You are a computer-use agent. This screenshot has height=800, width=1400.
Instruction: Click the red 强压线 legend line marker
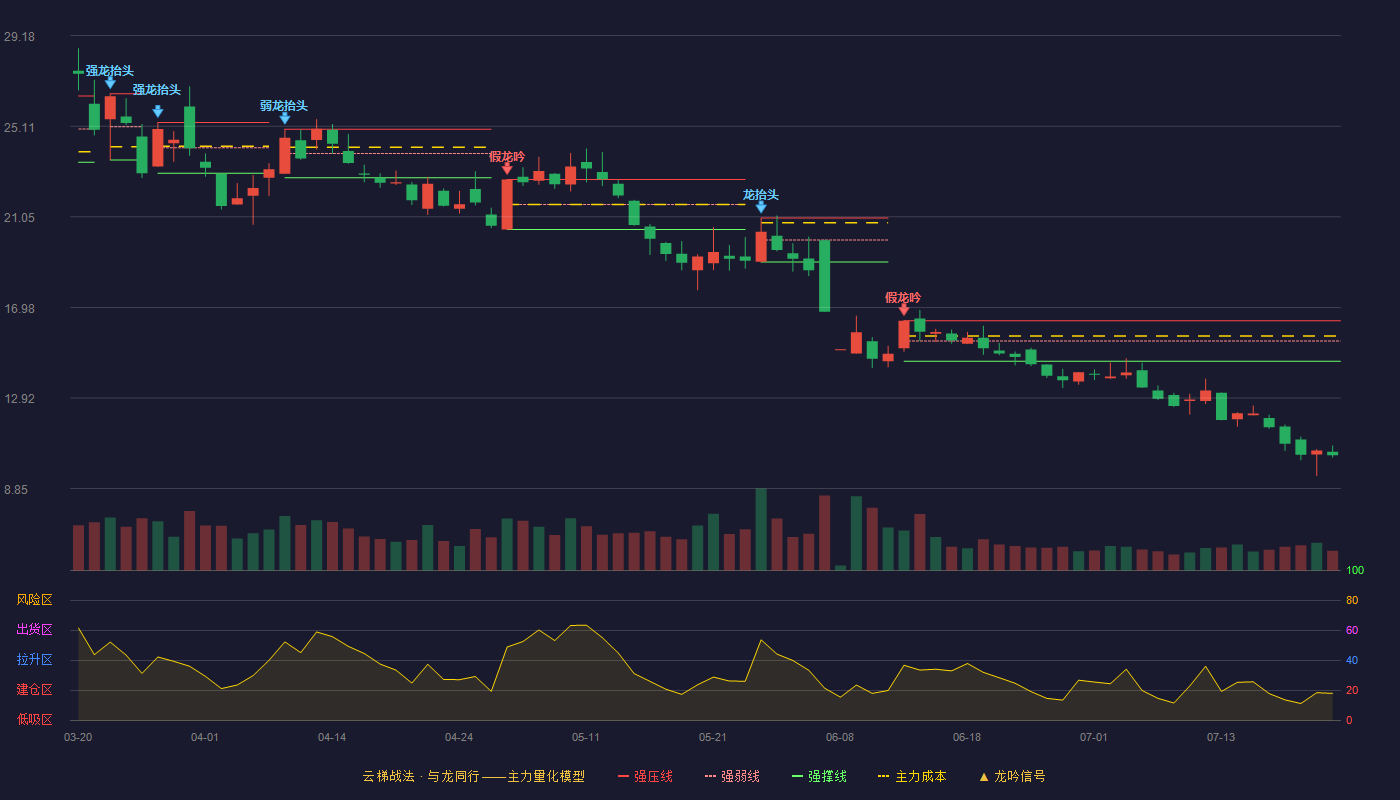(x=623, y=776)
